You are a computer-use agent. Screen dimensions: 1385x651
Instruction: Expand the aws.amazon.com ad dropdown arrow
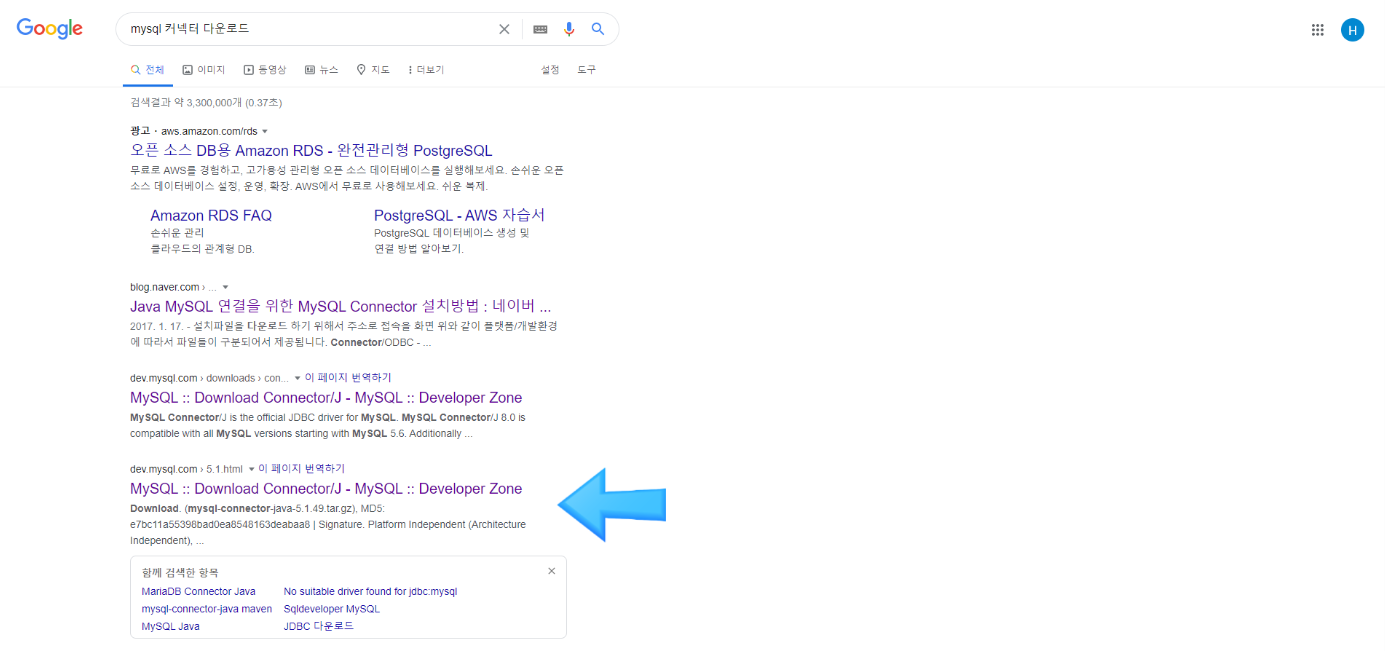pos(265,131)
